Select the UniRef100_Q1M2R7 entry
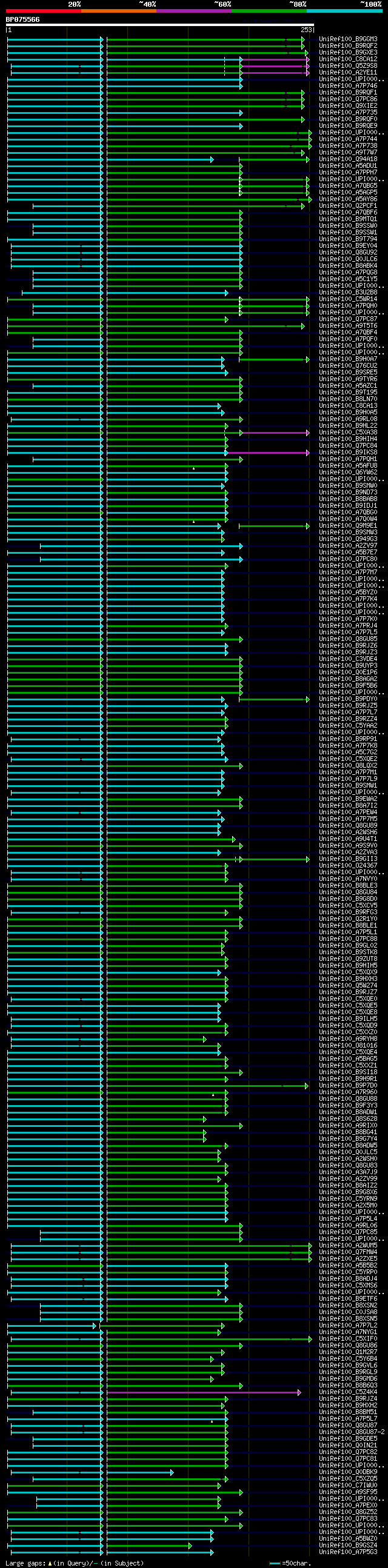This screenshot has height=1568, width=388. pos(348,1352)
